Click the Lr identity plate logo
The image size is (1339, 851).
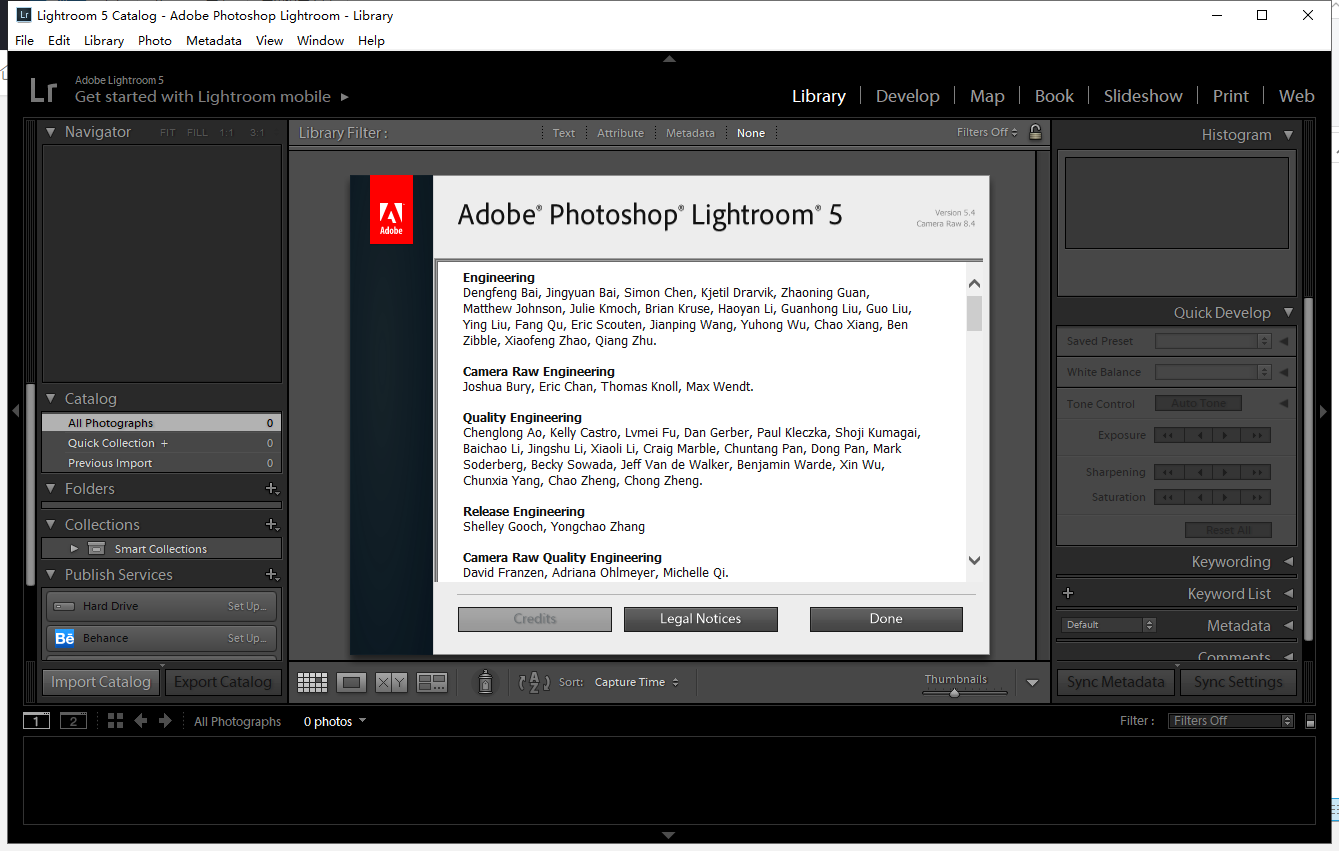point(44,90)
